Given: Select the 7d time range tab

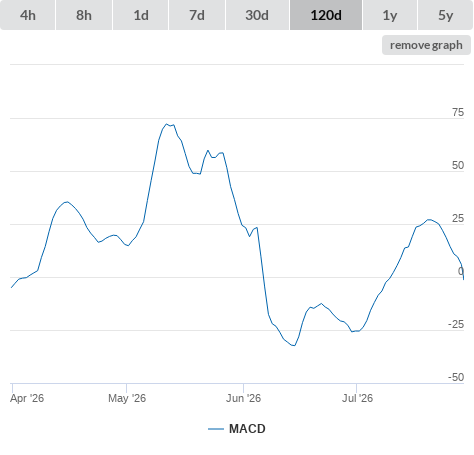Looking at the screenshot, I should (x=197, y=15).
